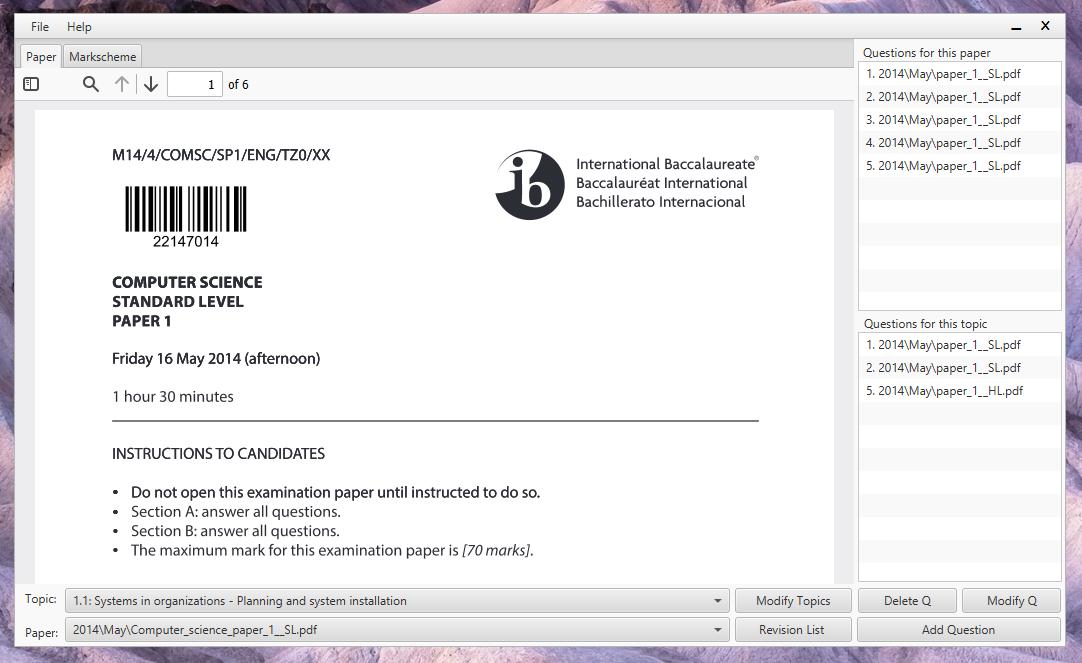1082x663 pixels.
Task: Select question 4 in 'Questions for this paper'
Action: pos(959,143)
